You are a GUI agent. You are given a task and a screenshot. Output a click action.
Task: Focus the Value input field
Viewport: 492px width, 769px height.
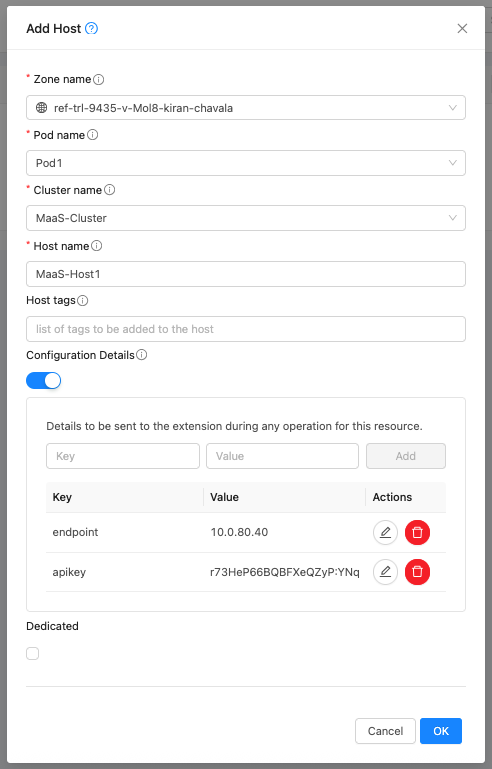click(x=283, y=456)
